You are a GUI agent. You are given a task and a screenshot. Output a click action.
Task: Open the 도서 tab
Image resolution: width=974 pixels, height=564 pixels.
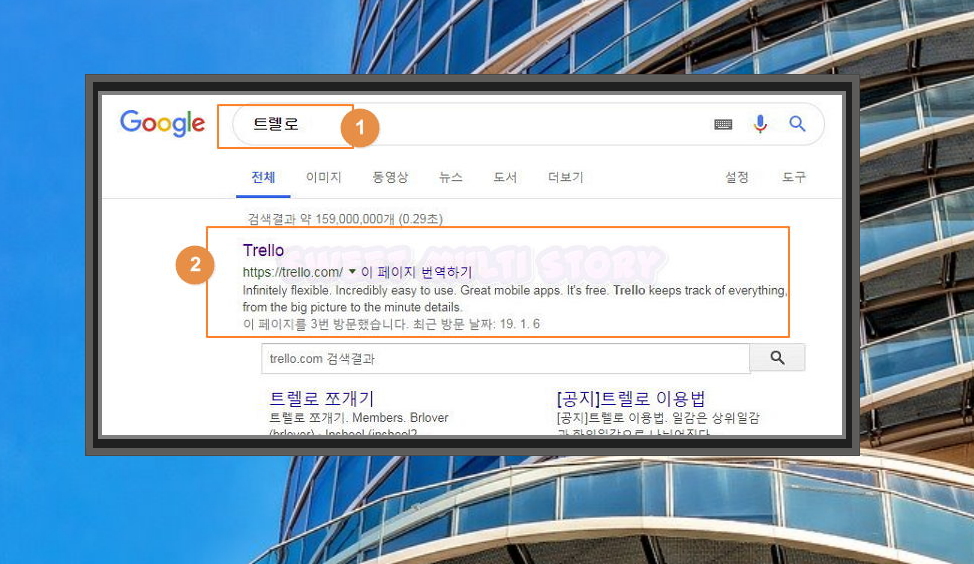(505, 178)
